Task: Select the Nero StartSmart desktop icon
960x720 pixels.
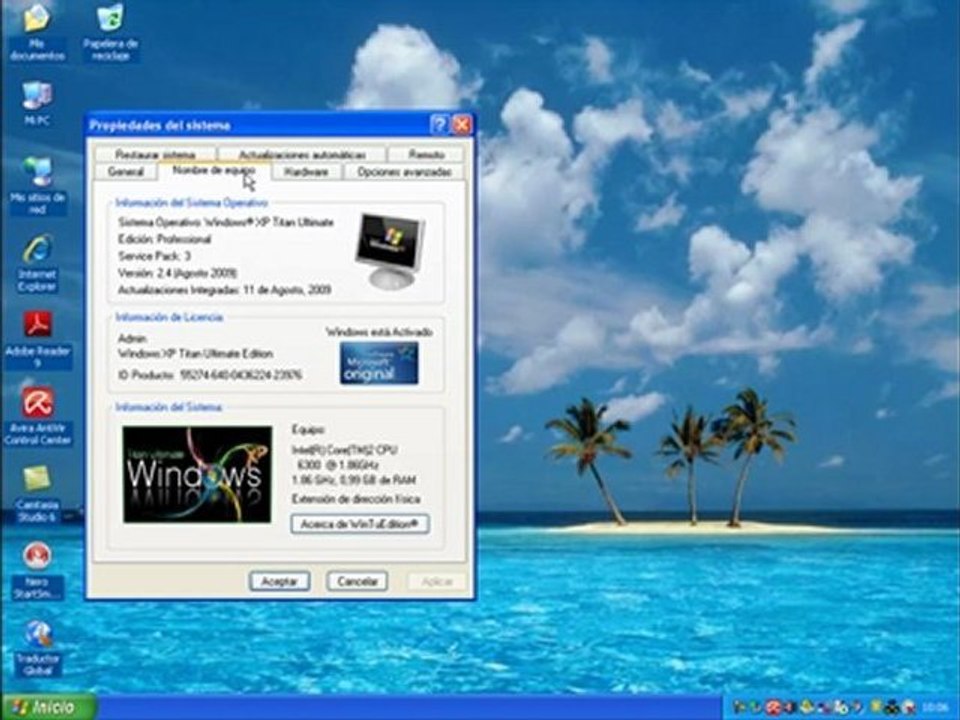Action: pyautogui.click(x=37, y=571)
